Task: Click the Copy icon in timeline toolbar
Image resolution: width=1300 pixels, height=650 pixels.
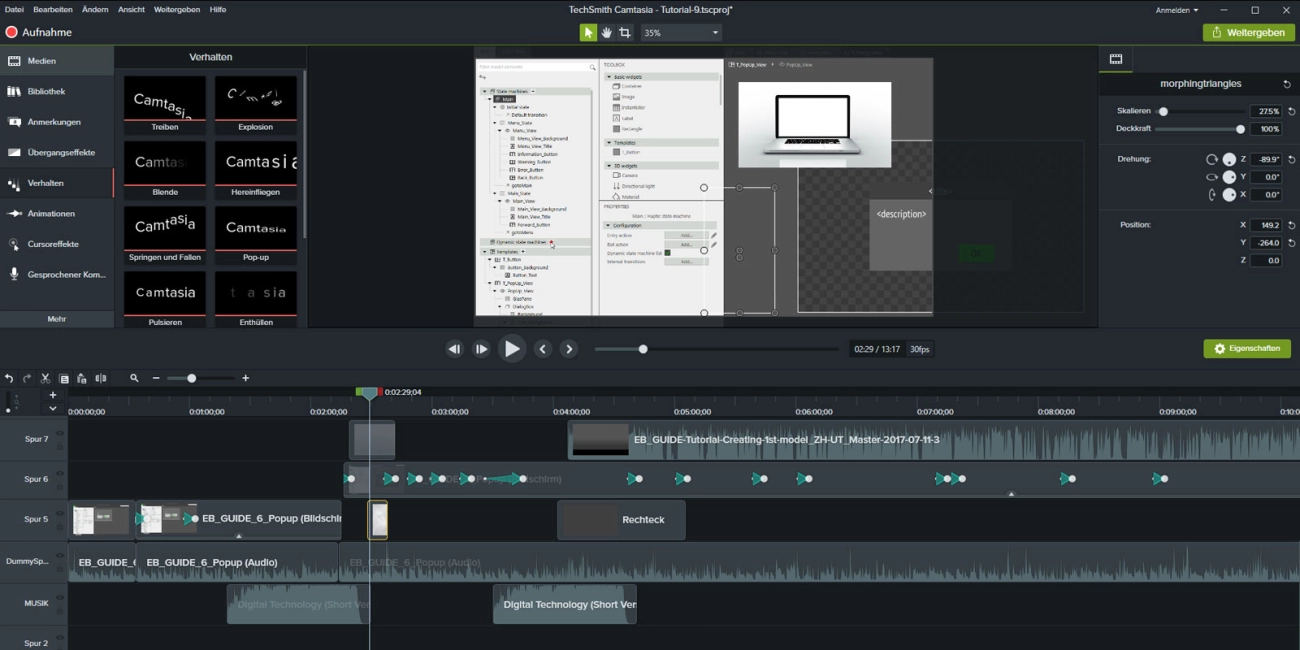Action: [63, 378]
